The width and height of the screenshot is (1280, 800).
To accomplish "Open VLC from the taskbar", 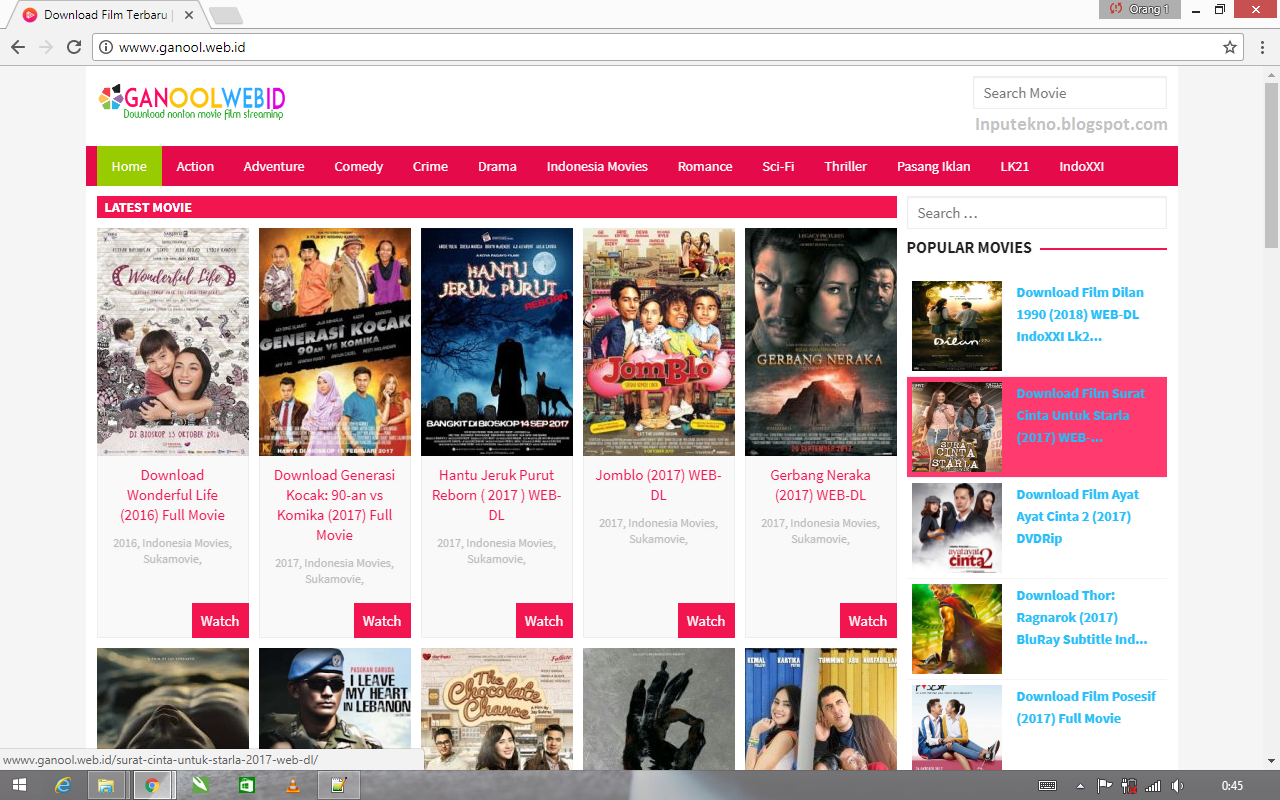I will coord(291,785).
